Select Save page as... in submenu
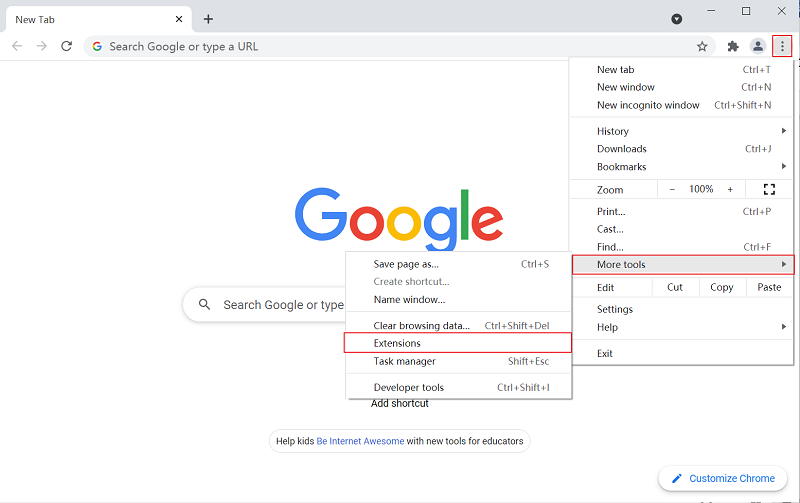Screen dimensions: 800x503 pyautogui.click(x=458, y=264)
